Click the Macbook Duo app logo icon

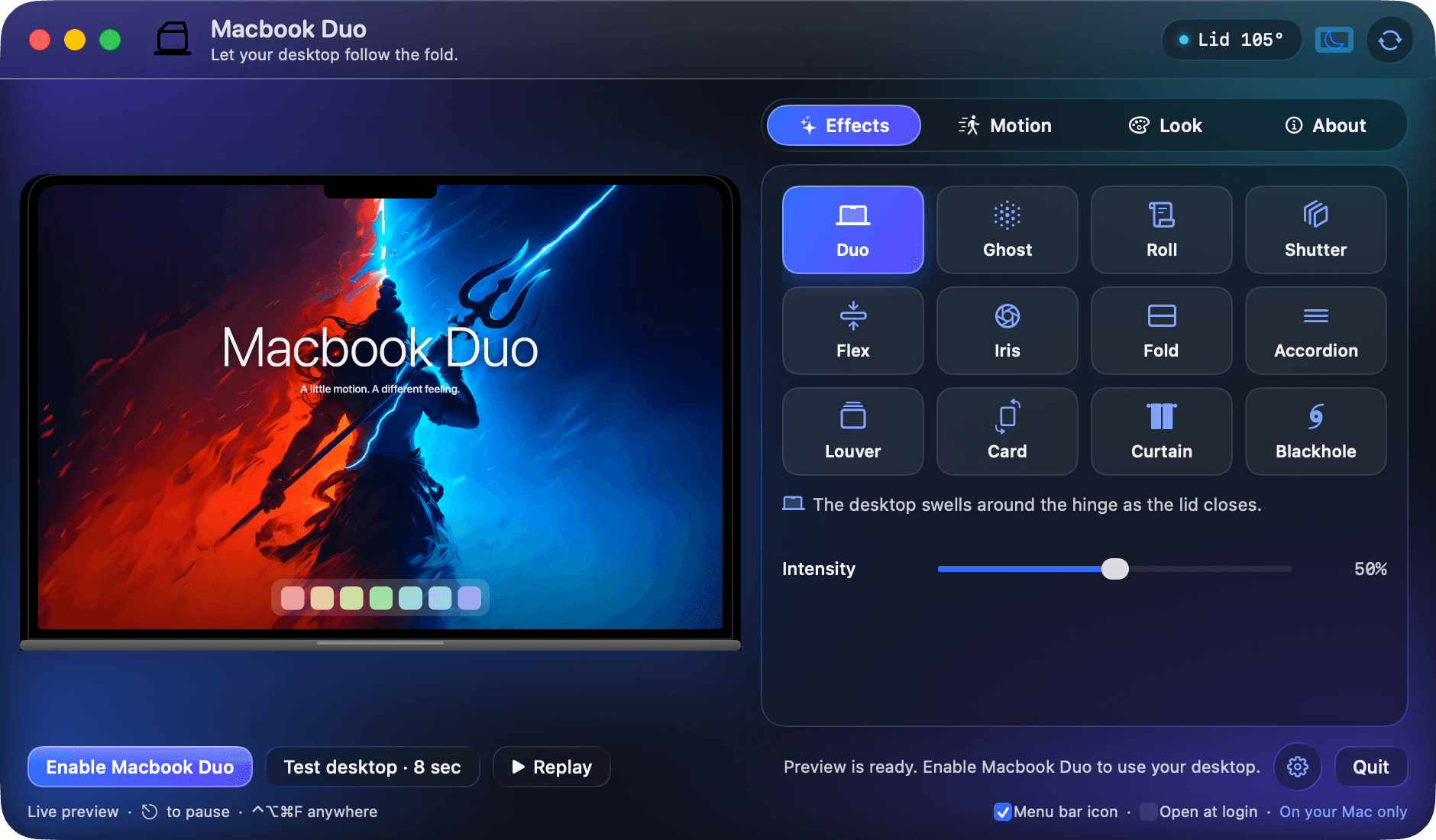[x=173, y=38]
